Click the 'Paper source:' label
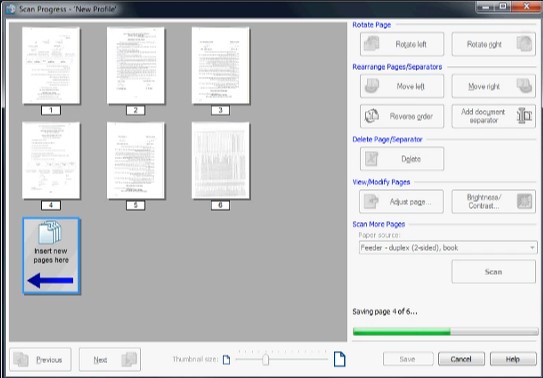Screen dimensions: 543x378 point(379,235)
